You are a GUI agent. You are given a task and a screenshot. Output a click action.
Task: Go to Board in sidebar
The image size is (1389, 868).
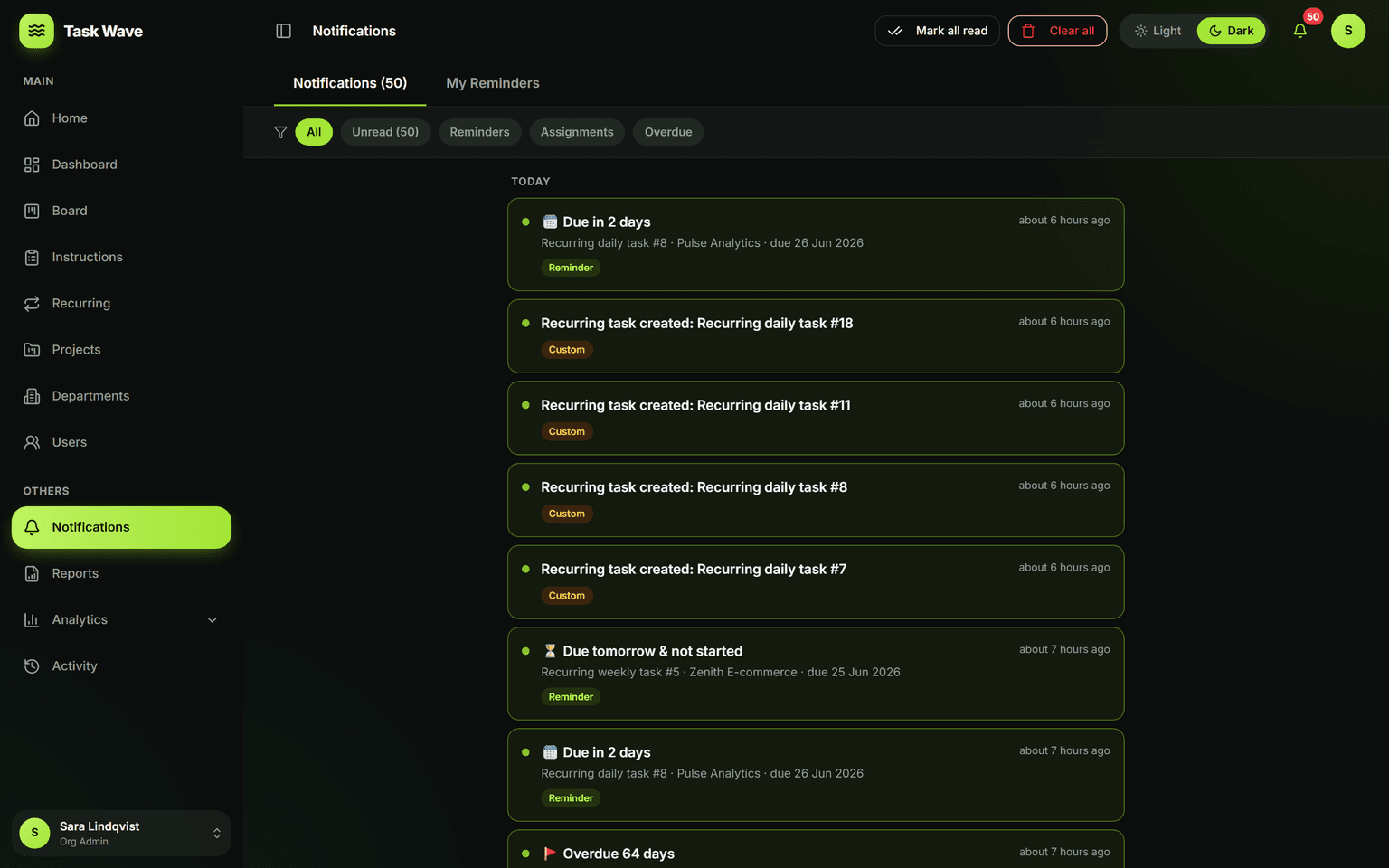point(121,211)
